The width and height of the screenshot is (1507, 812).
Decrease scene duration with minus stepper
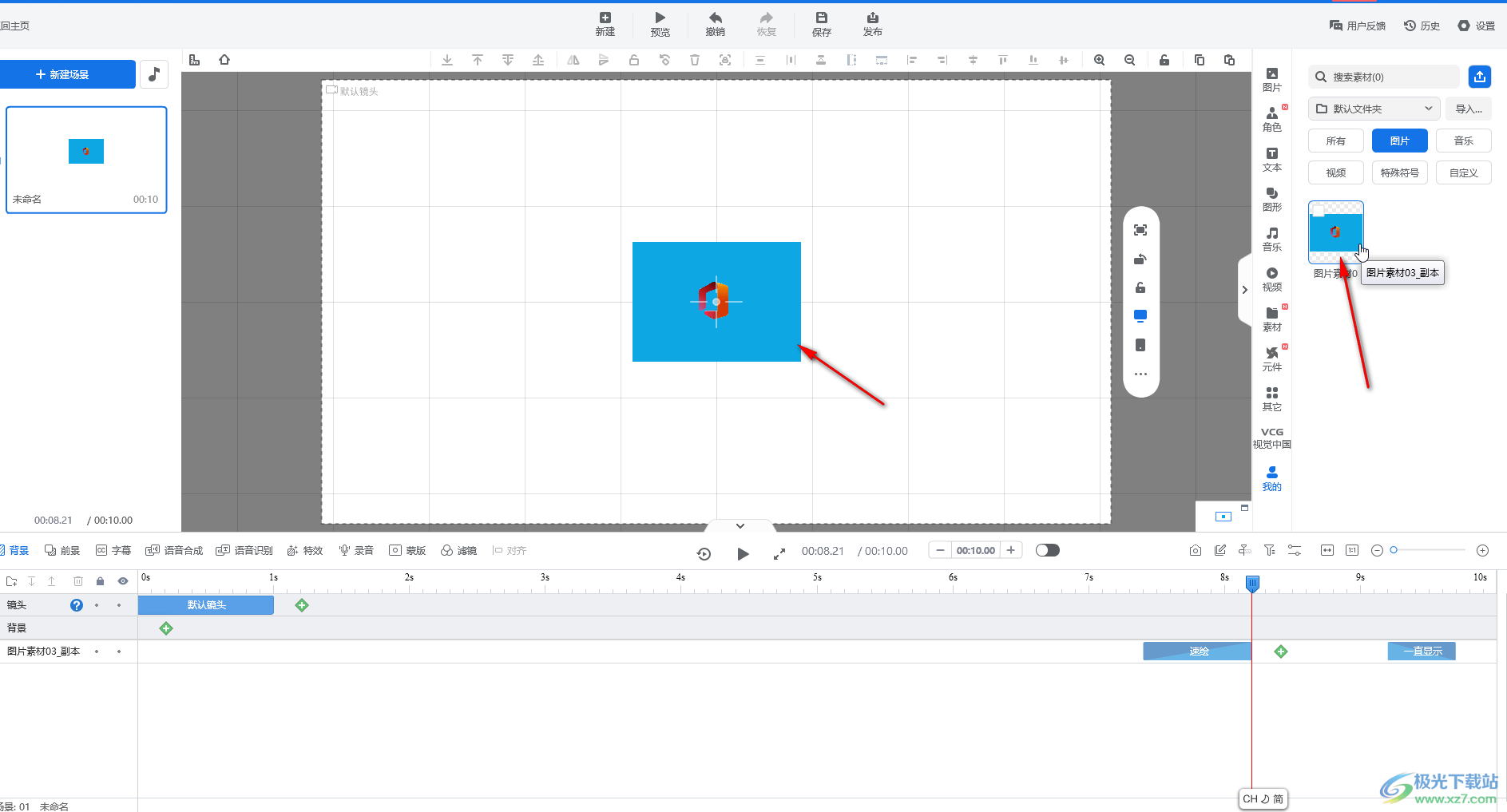tap(940, 550)
